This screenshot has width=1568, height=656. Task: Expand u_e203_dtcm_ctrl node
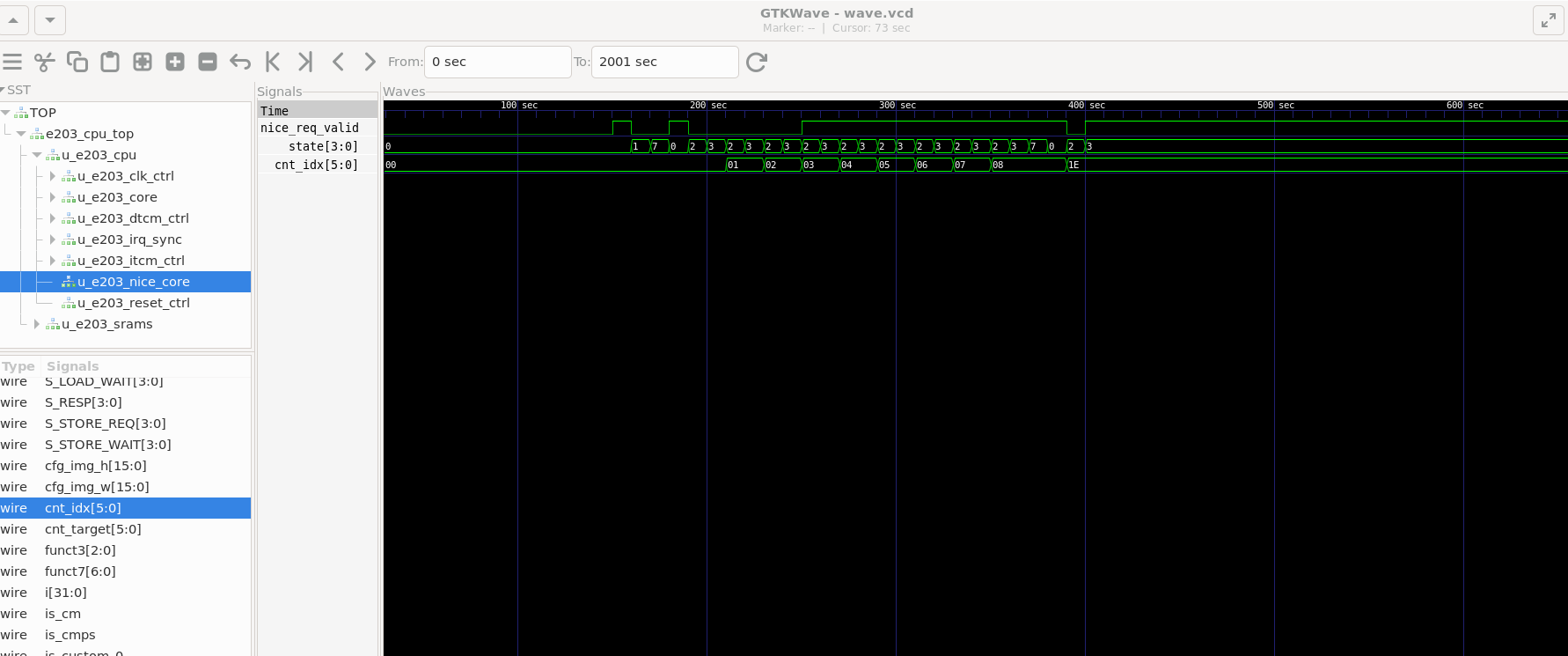coord(53,218)
